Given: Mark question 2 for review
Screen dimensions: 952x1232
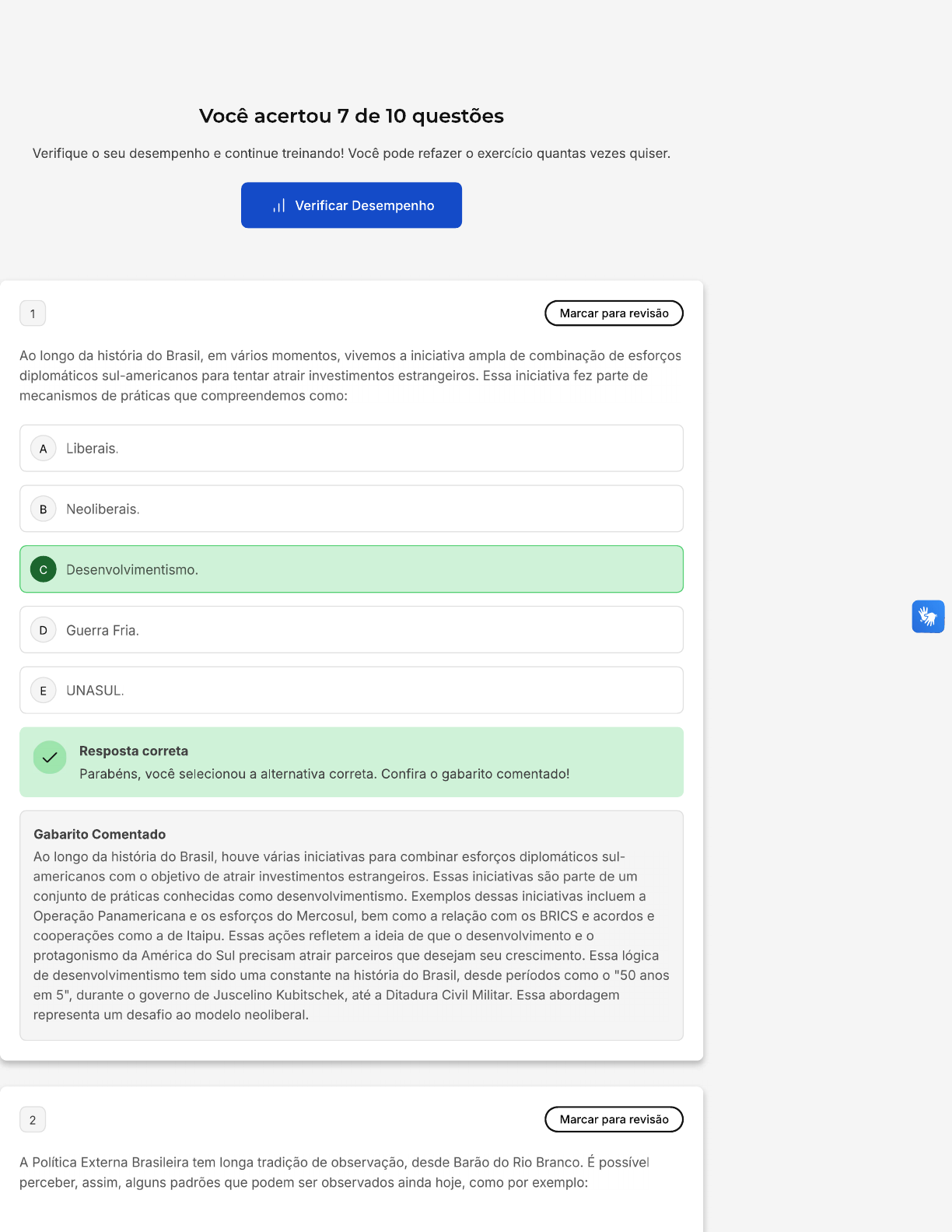Looking at the screenshot, I should 614,1119.
